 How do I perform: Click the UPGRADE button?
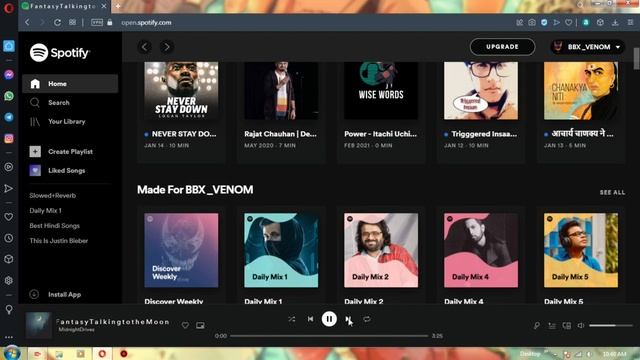click(502, 47)
